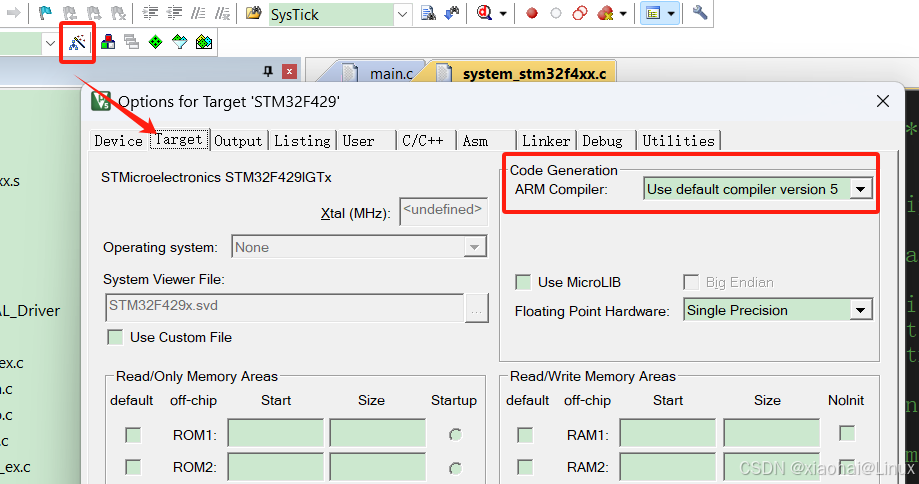919x484 pixels.
Task: Click the incremental find binoculars icon
Action: pyautogui.click(x=452, y=13)
